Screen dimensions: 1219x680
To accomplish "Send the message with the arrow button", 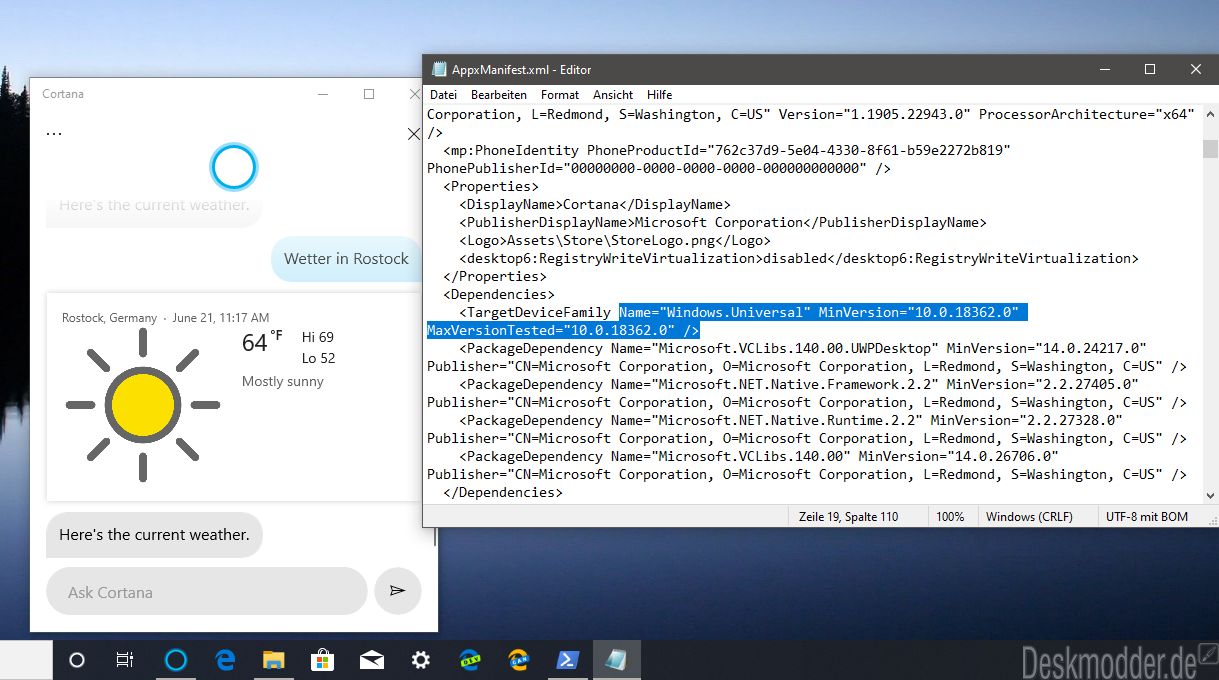I will [398, 591].
